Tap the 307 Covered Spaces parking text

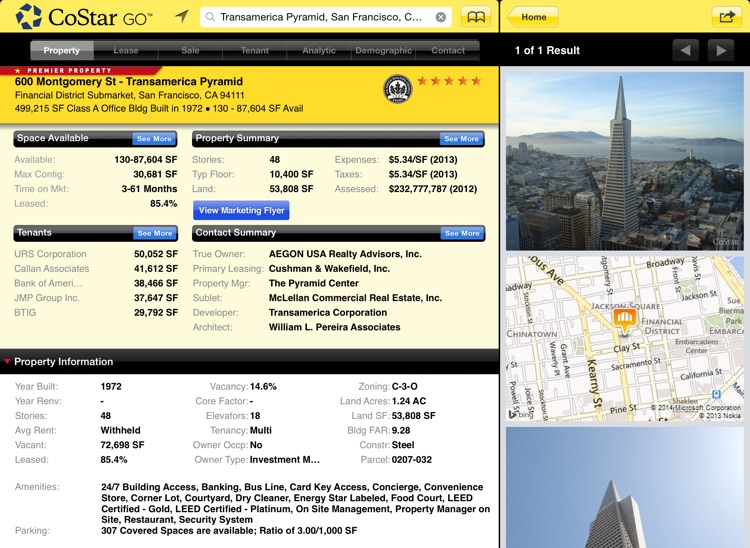(x=229, y=531)
